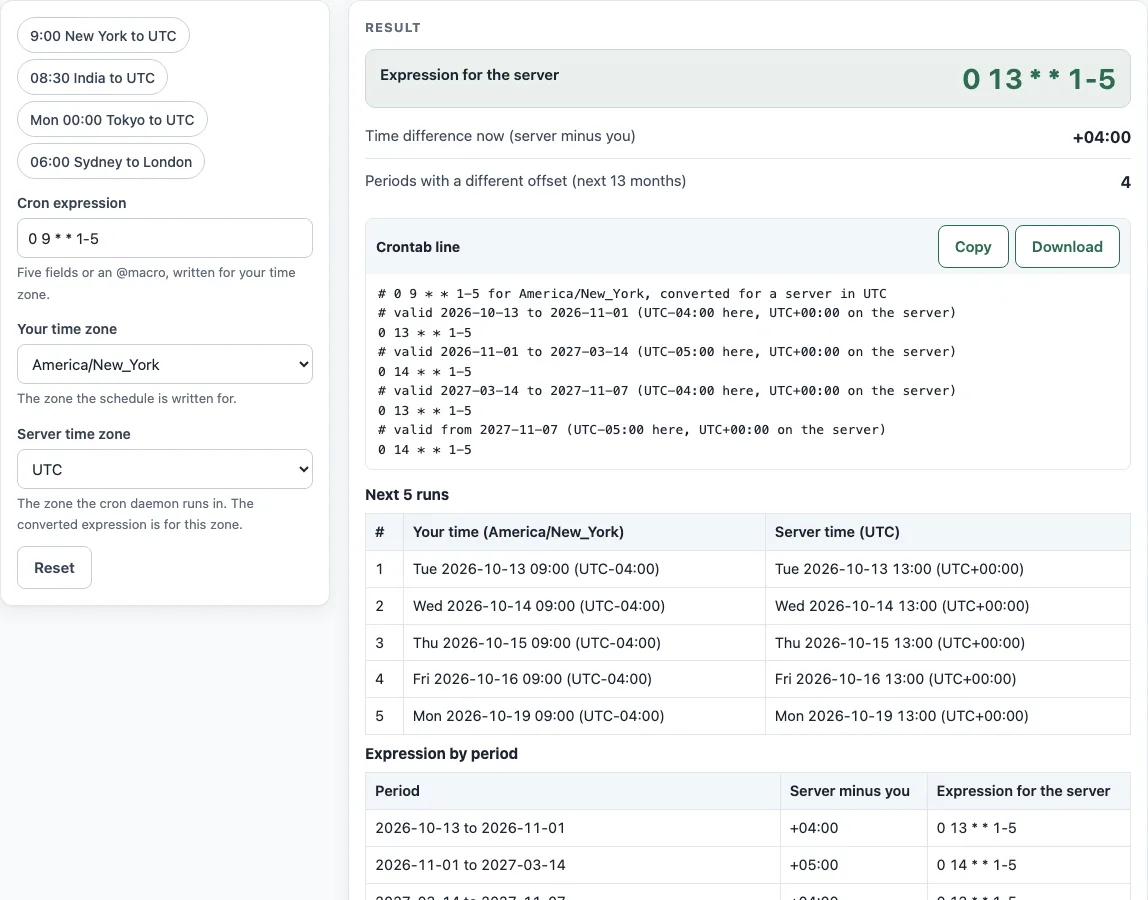Click 'Periods with a different offset' label
This screenshot has height=900, width=1148.
(x=526, y=181)
